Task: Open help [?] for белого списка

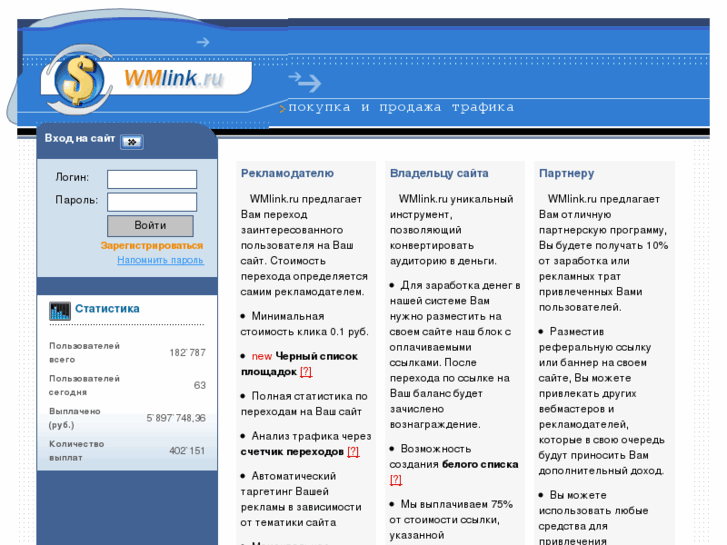Action: pos(395,480)
